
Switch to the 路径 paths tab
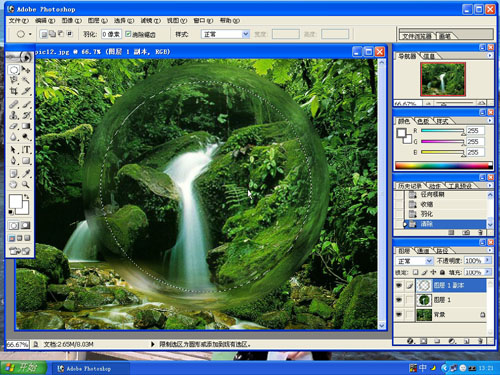[x=442, y=250]
